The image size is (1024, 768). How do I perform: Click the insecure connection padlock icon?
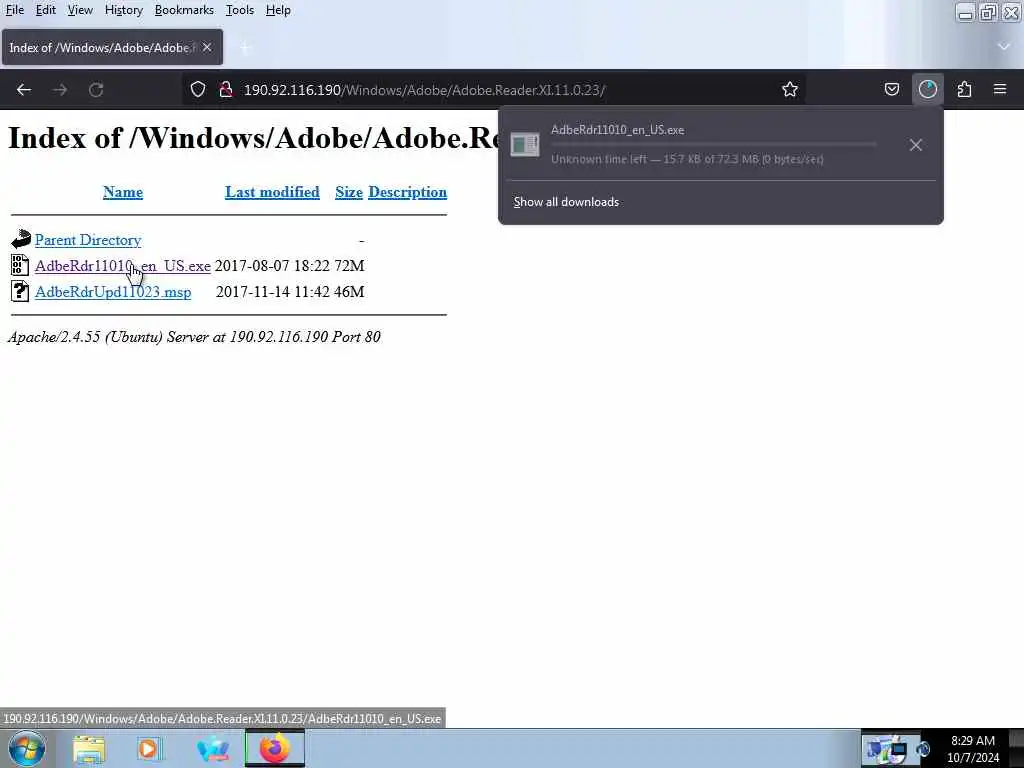click(x=226, y=89)
